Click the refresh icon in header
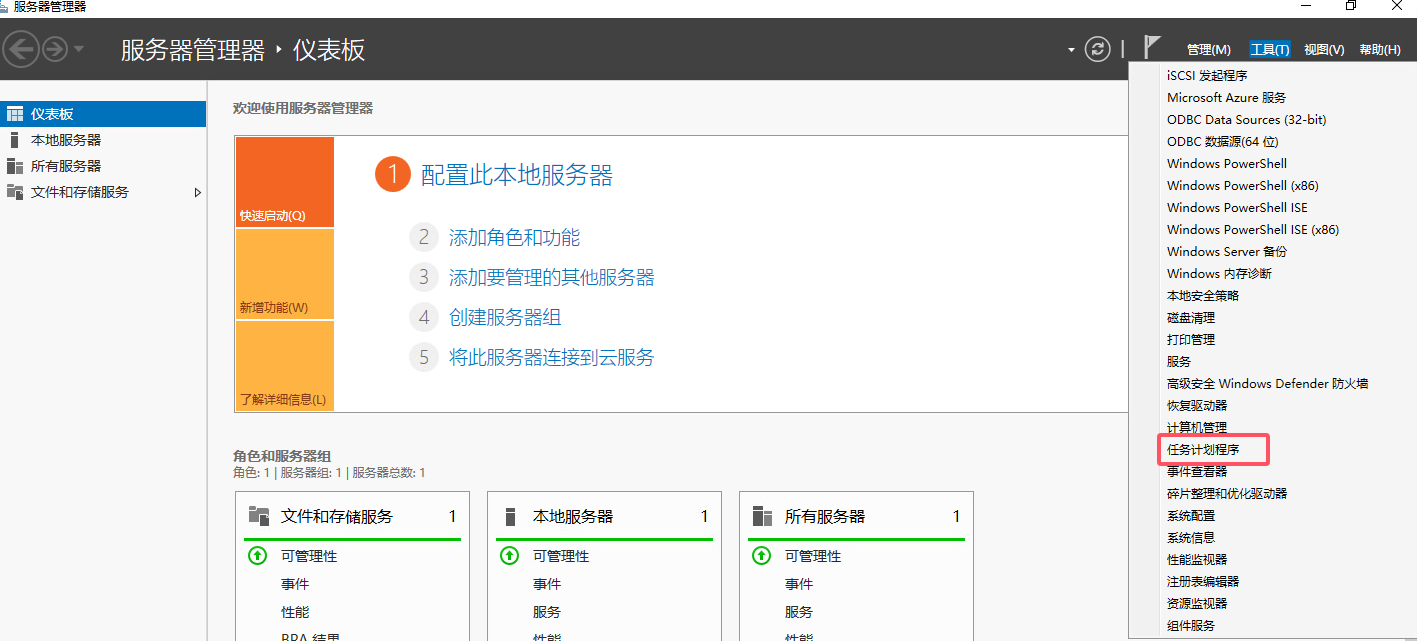The image size is (1417, 641). coord(1098,49)
